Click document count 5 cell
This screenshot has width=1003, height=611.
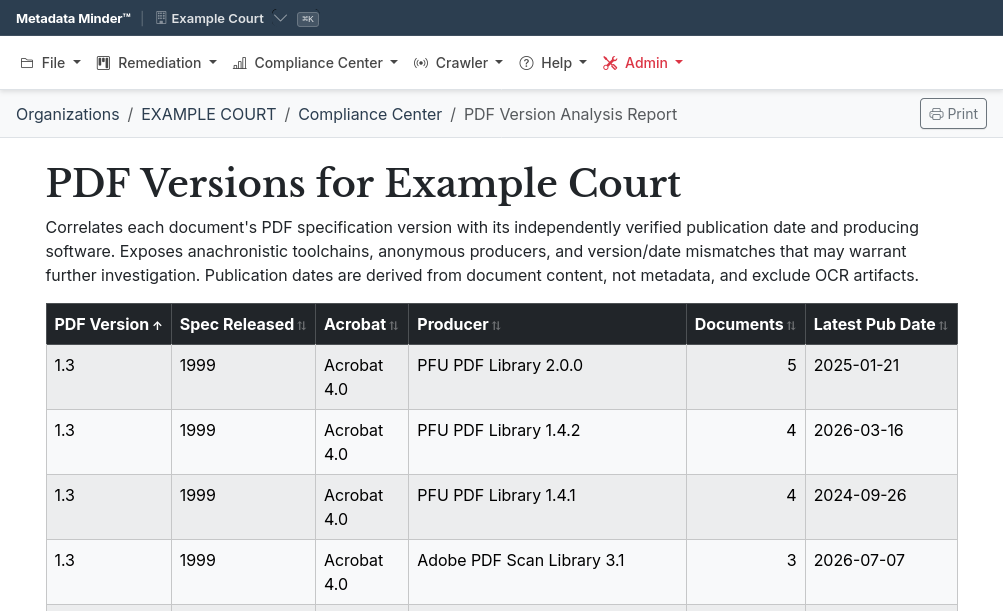[746, 377]
